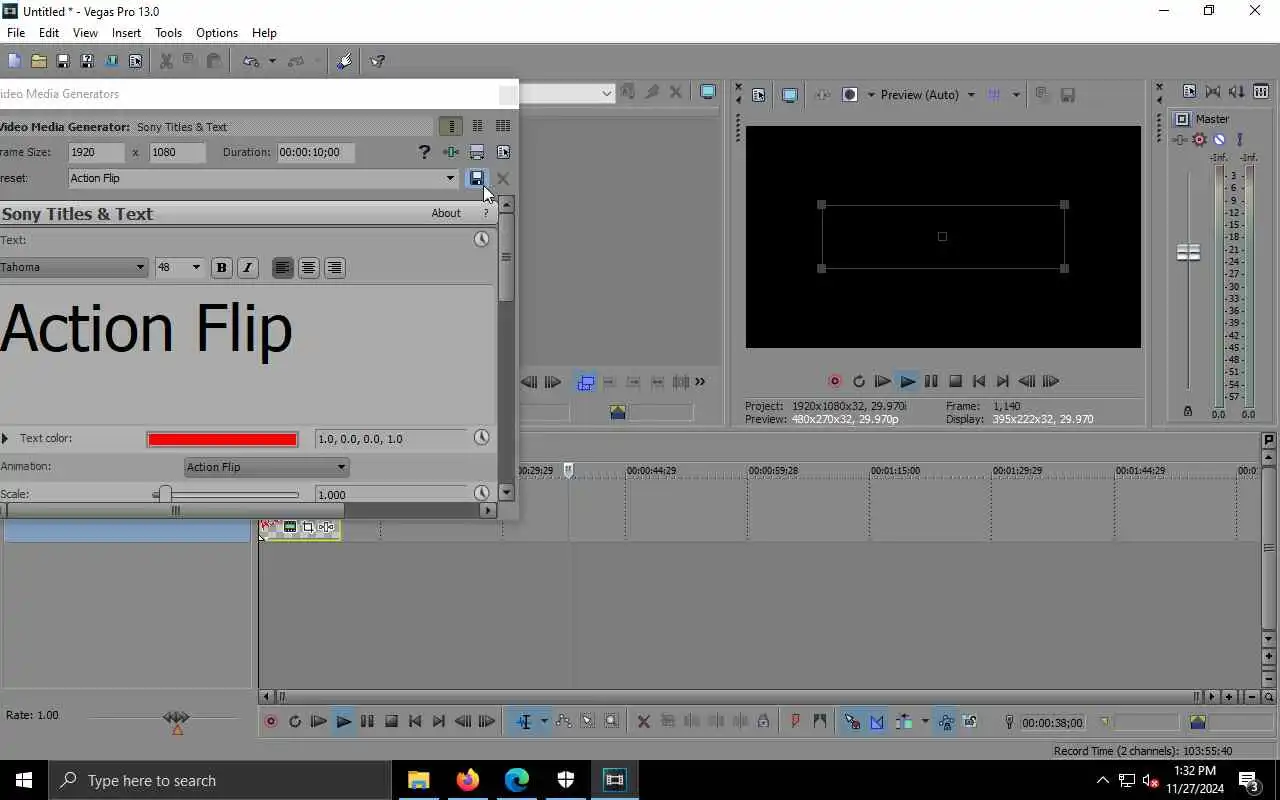Click the What's This help pointer icon
The width and height of the screenshot is (1280, 800).
coord(377,61)
